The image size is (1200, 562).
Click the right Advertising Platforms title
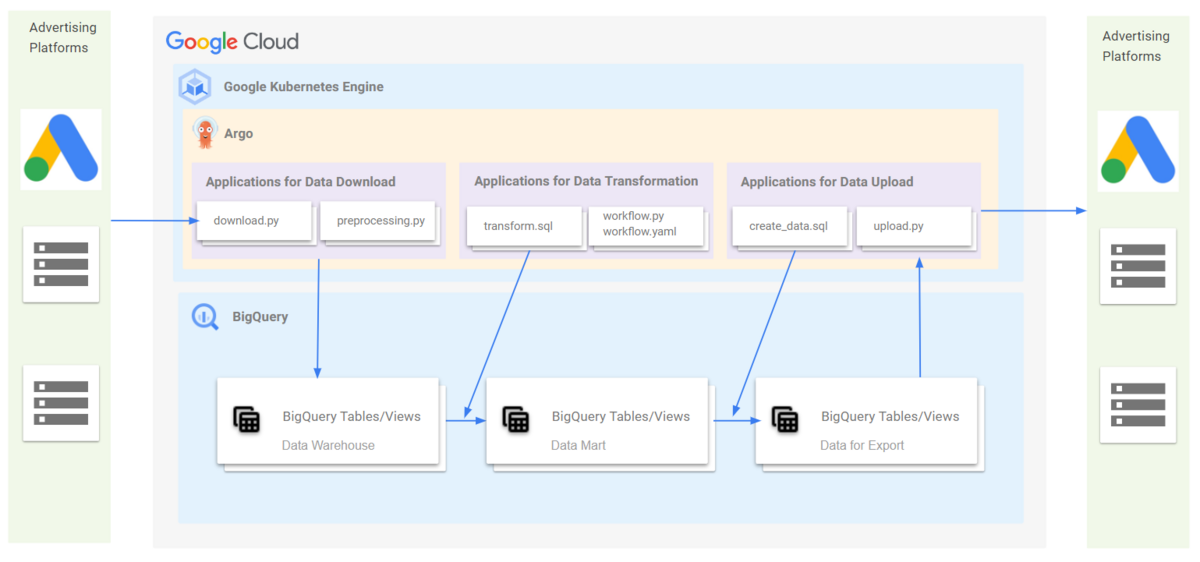(1136, 46)
